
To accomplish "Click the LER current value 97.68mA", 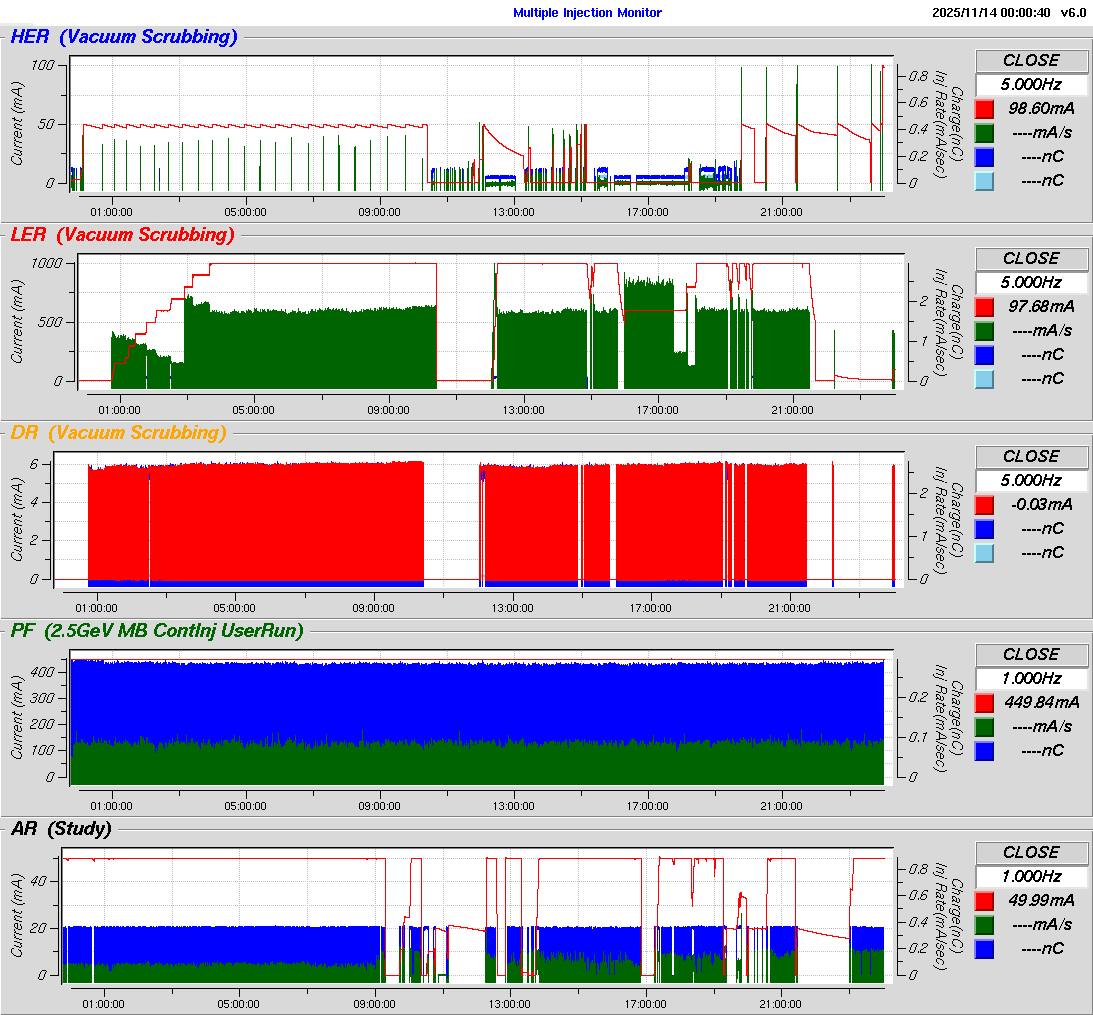I will click(1041, 307).
